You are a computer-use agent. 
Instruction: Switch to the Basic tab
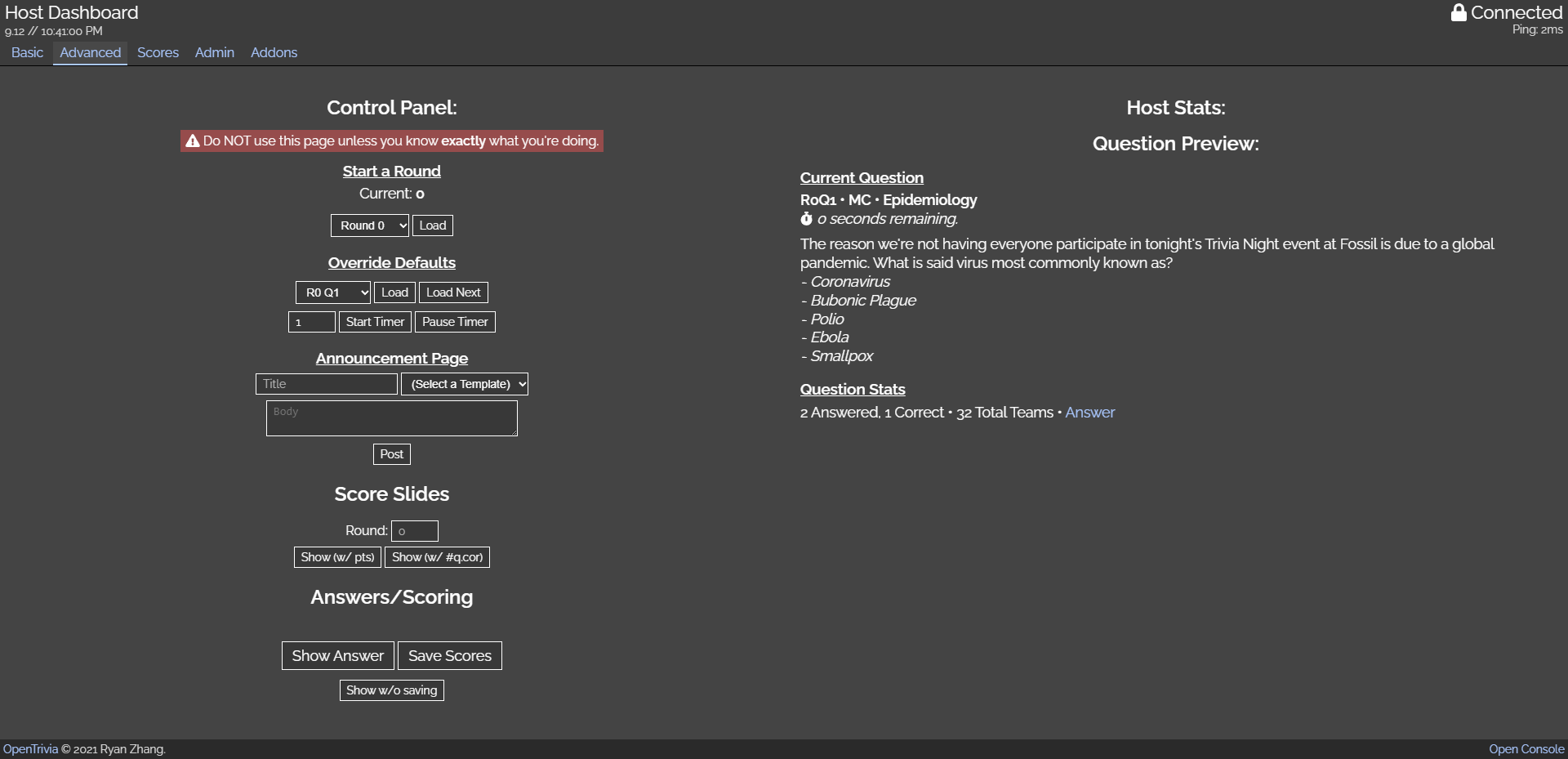[27, 52]
